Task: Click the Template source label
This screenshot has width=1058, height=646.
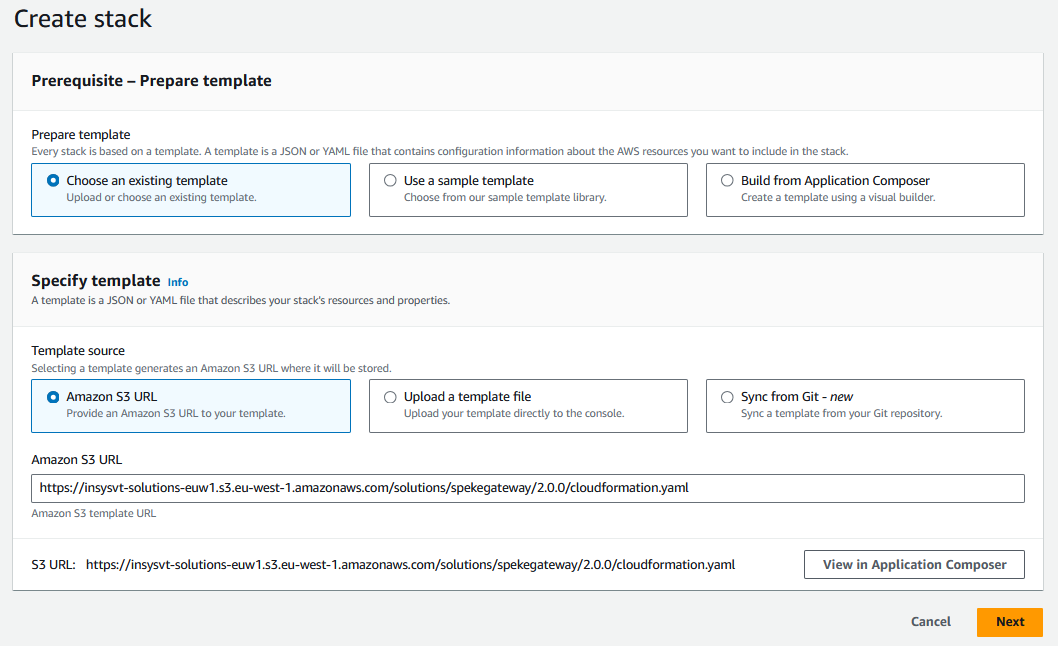Action: [x=78, y=350]
